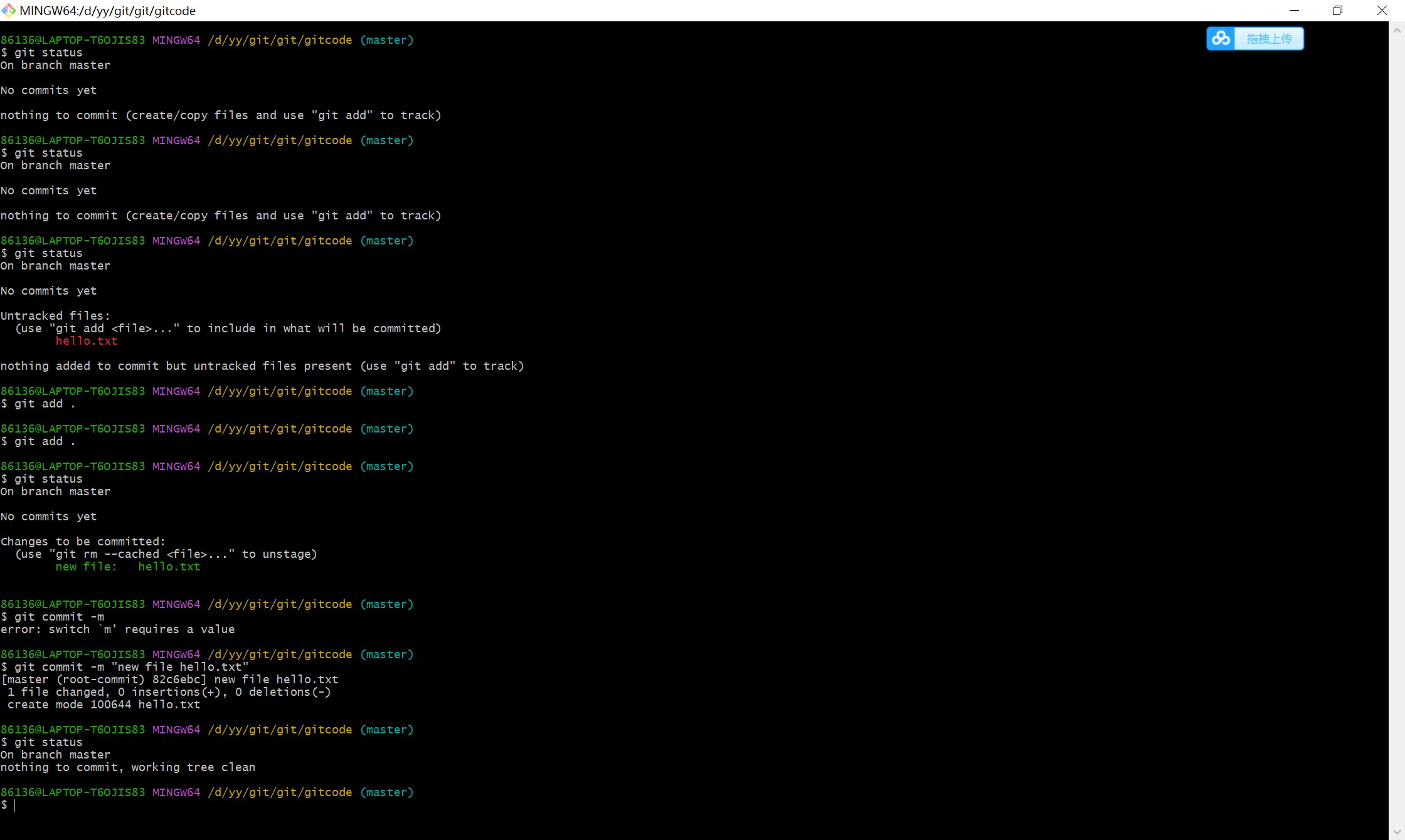Image resolution: width=1405 pixels, height=840 pixels.
Task: Click the window title MINGW64:/d/yy/git/git/gitcode
Action: click(108, 11)
